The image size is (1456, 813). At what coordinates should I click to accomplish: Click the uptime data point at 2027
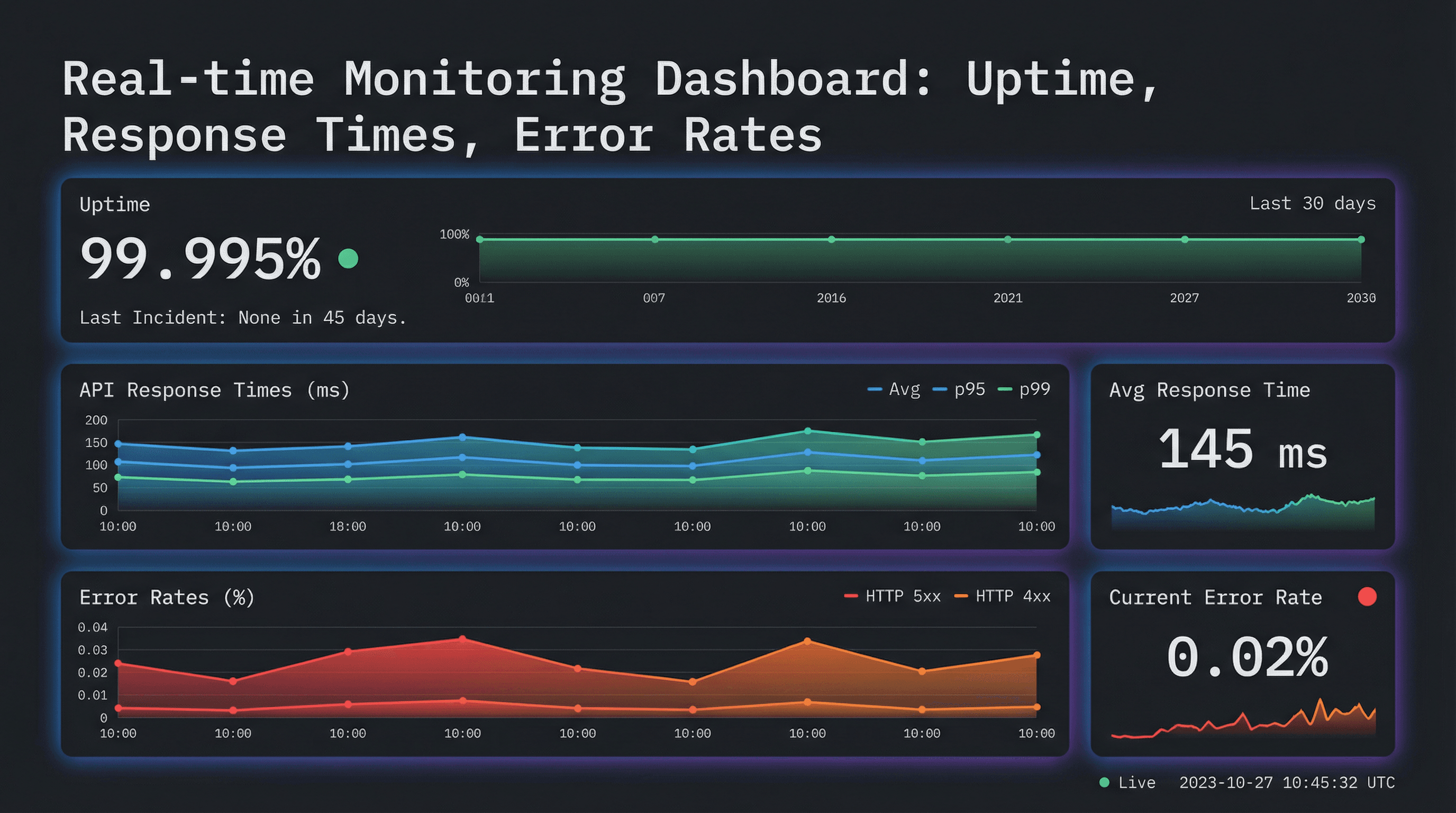(x=1185, y=240)
